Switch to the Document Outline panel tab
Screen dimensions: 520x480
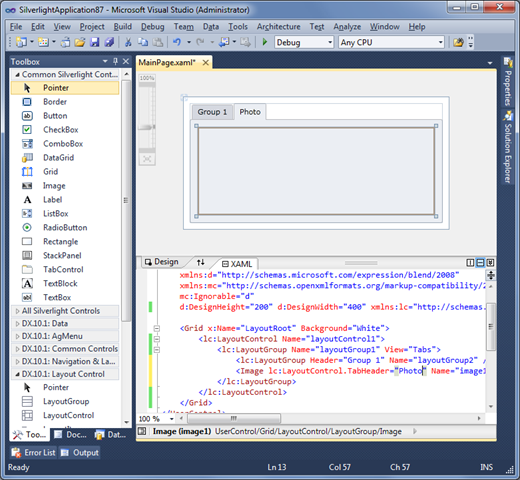pyautogui.click(x=71, y=434)
